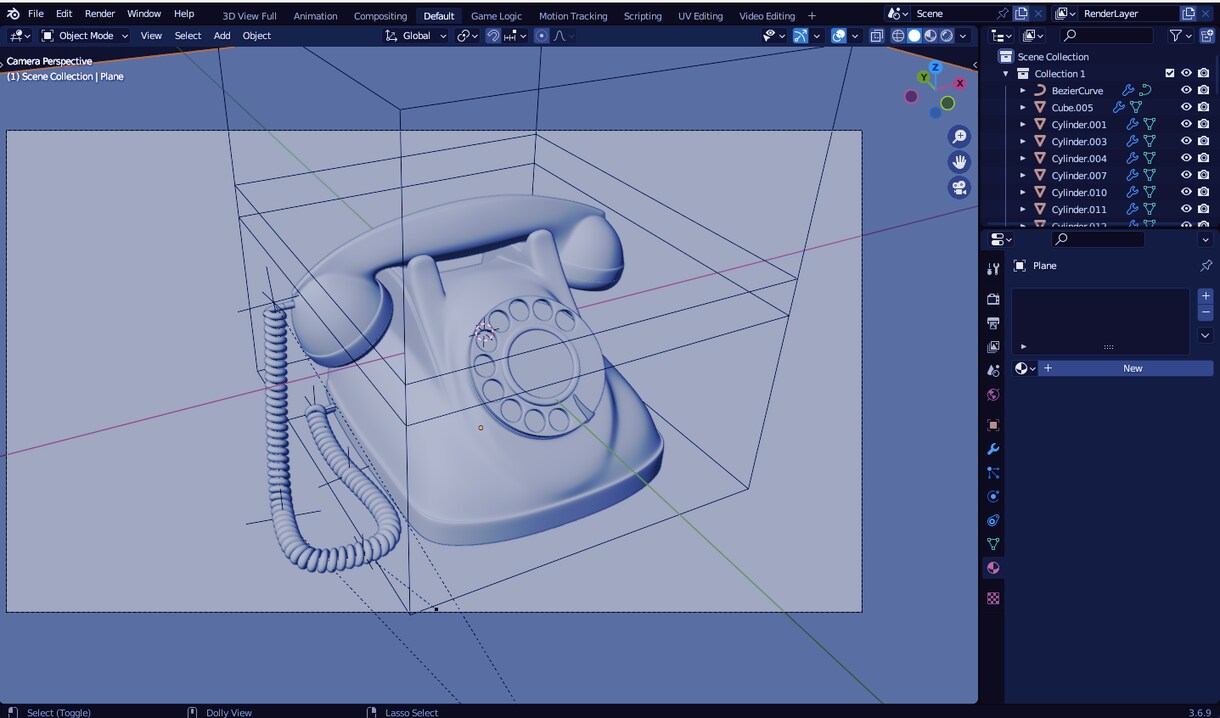Open the viewport Add menu
The image size is (1220, 718).
point(222,36)
